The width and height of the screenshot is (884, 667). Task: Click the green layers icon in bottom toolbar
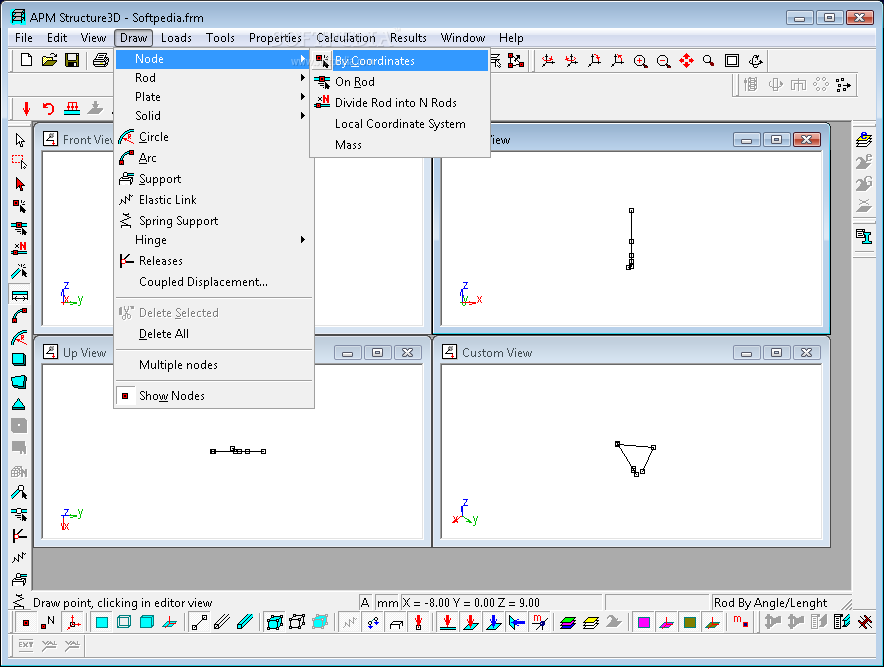point(568,622)
